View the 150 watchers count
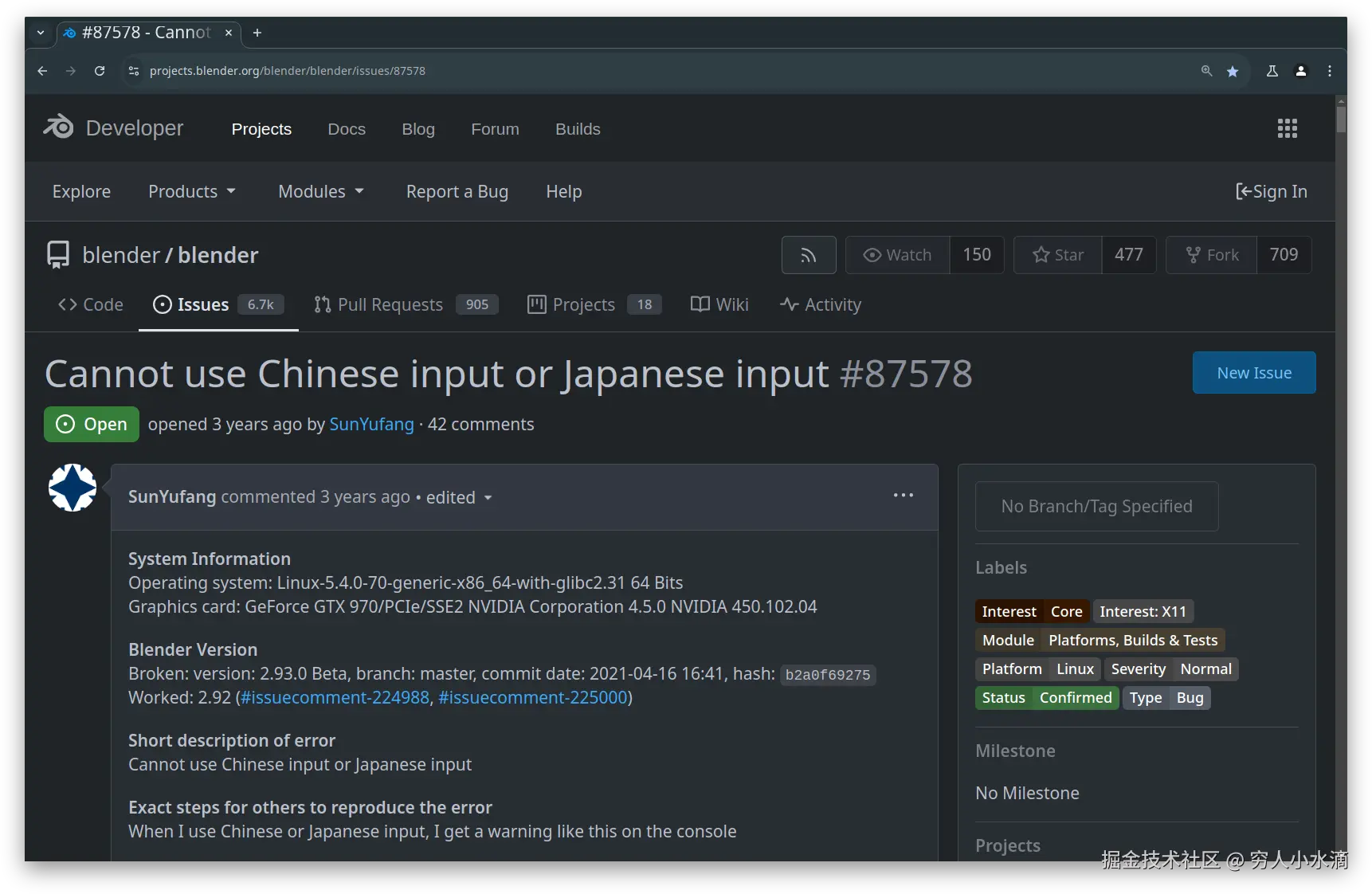The width and height of the screenshot is (1372, 894). tap(977, 255)
